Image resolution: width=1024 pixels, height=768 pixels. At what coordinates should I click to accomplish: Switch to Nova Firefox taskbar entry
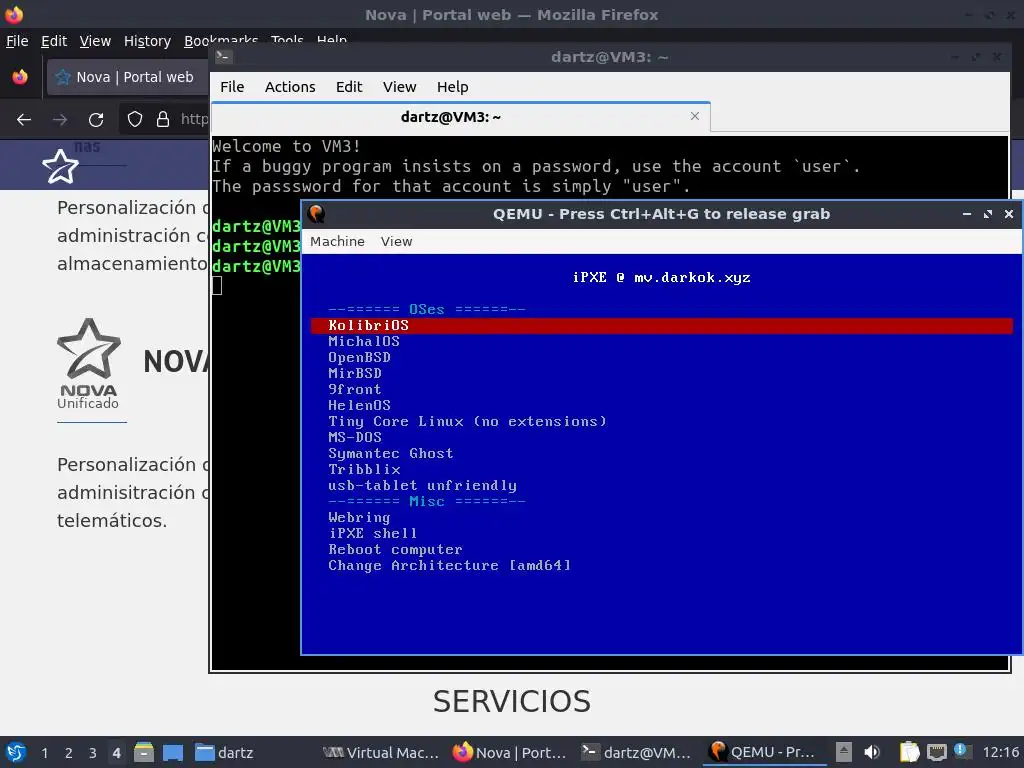(509, 752)
